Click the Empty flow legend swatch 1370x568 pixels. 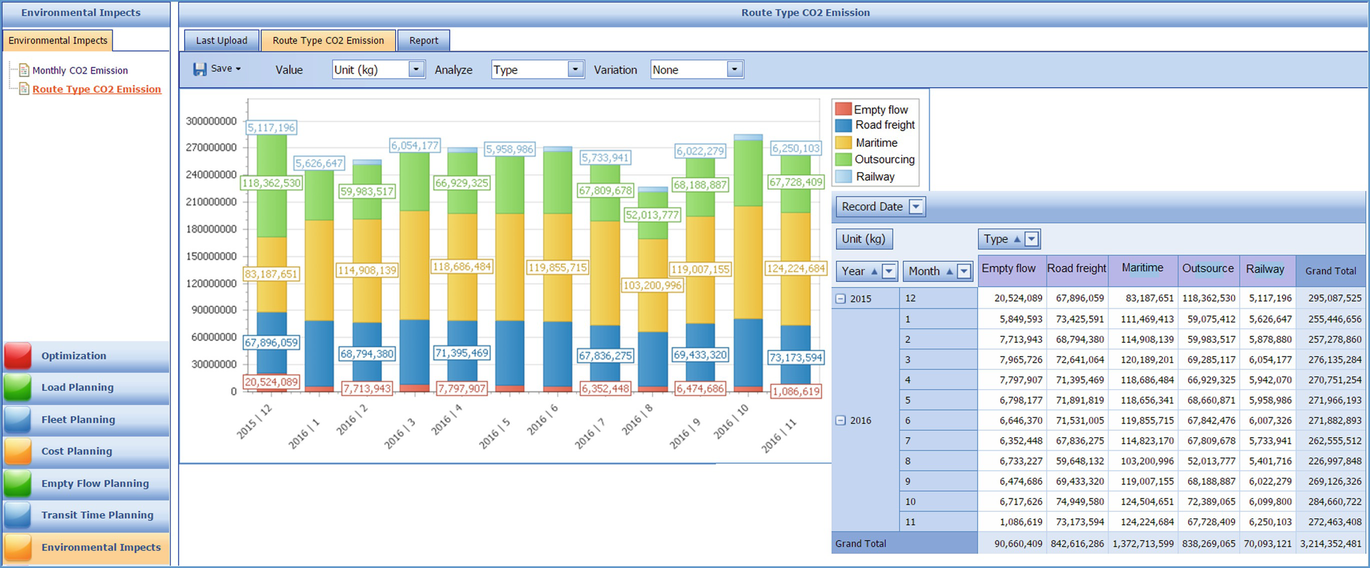(x=843, y=109)
